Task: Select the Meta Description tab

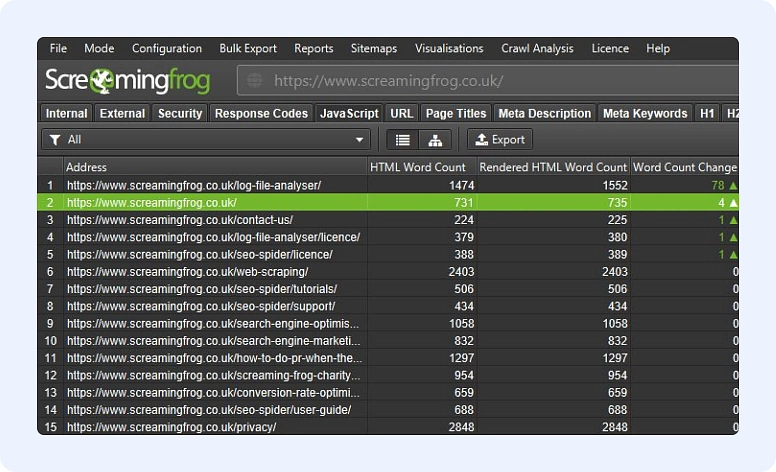Action: point(544,113)
